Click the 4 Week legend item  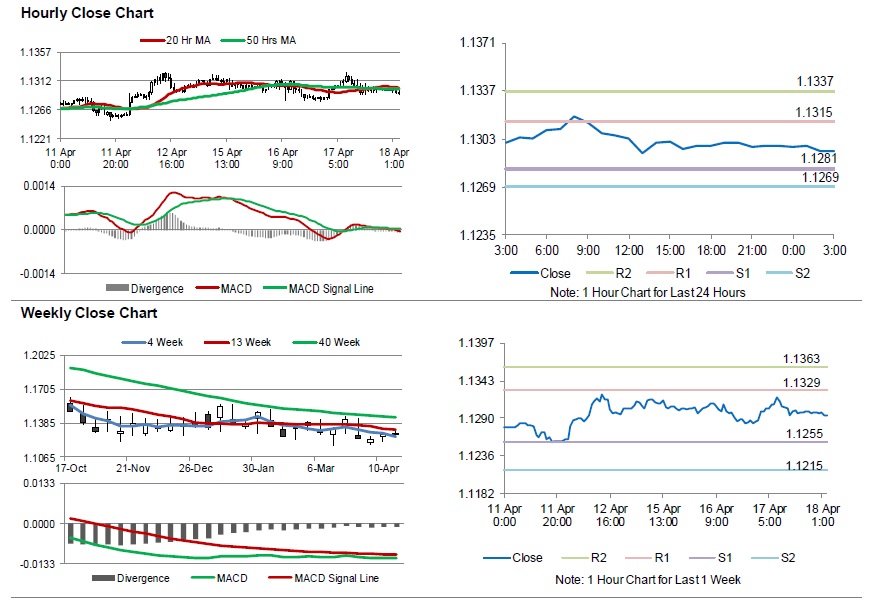[153, 343]
